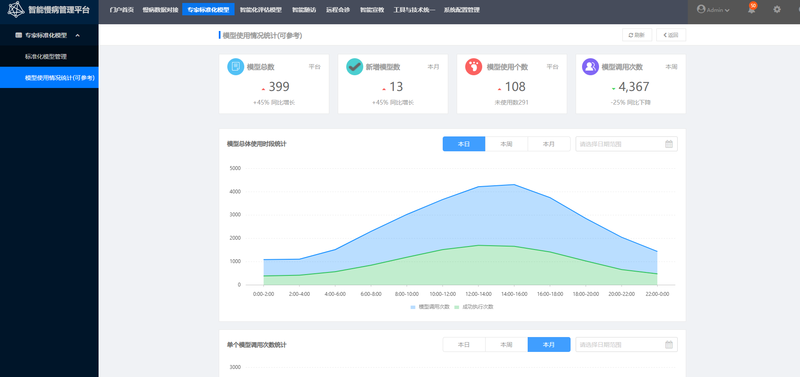Open 智能化评估模型 top navigation item
The width and height of the screenshot is (800, 377).
click(261, 10)
